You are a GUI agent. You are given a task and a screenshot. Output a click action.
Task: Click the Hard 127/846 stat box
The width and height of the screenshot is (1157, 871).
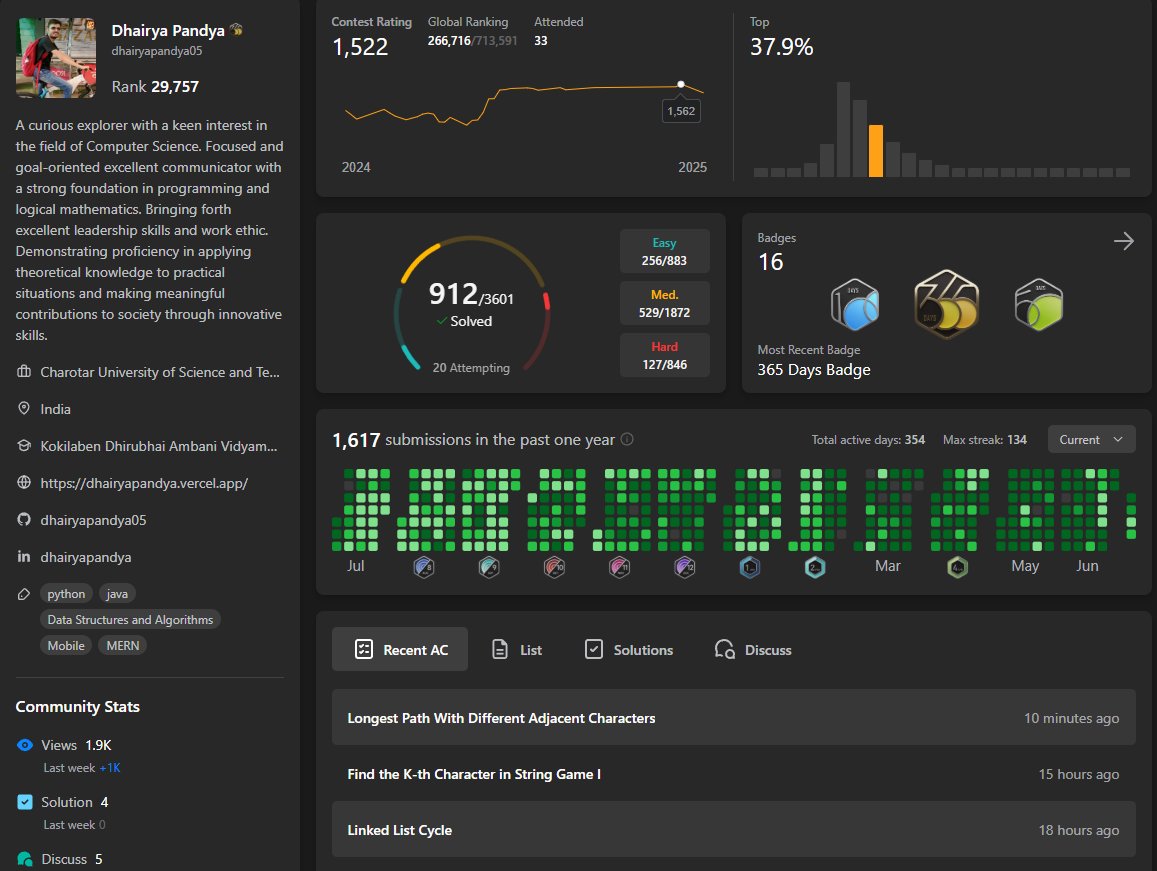(x=664, y=355)
